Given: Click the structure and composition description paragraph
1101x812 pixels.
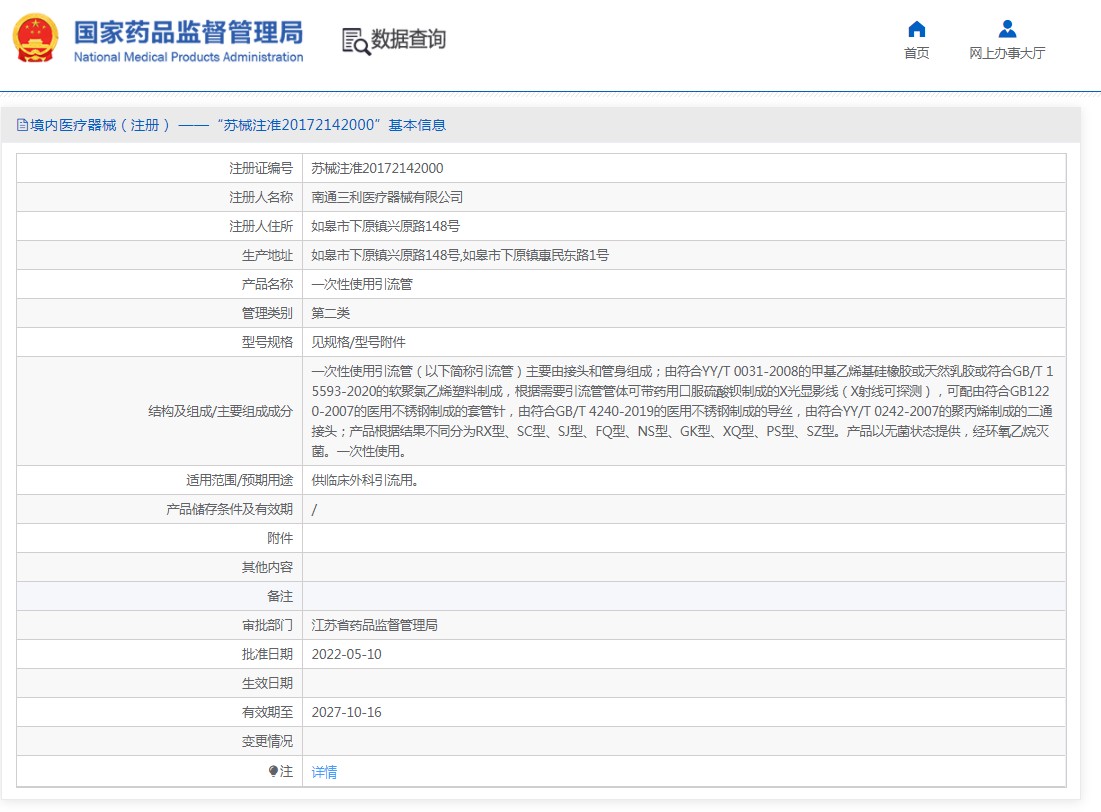Looking at the screenshot, I should click(682, 411).
